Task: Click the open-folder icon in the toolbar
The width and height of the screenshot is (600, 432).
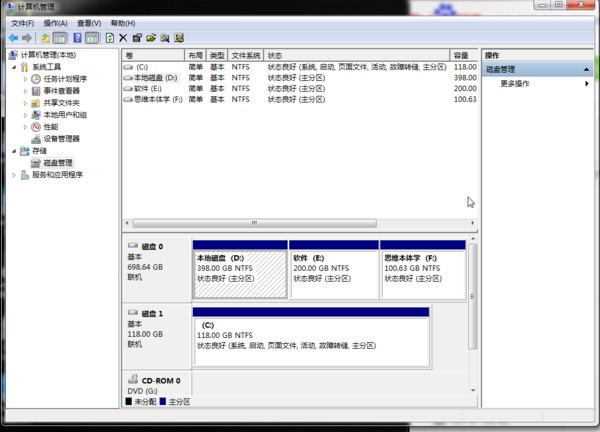Action: [151, 38]
